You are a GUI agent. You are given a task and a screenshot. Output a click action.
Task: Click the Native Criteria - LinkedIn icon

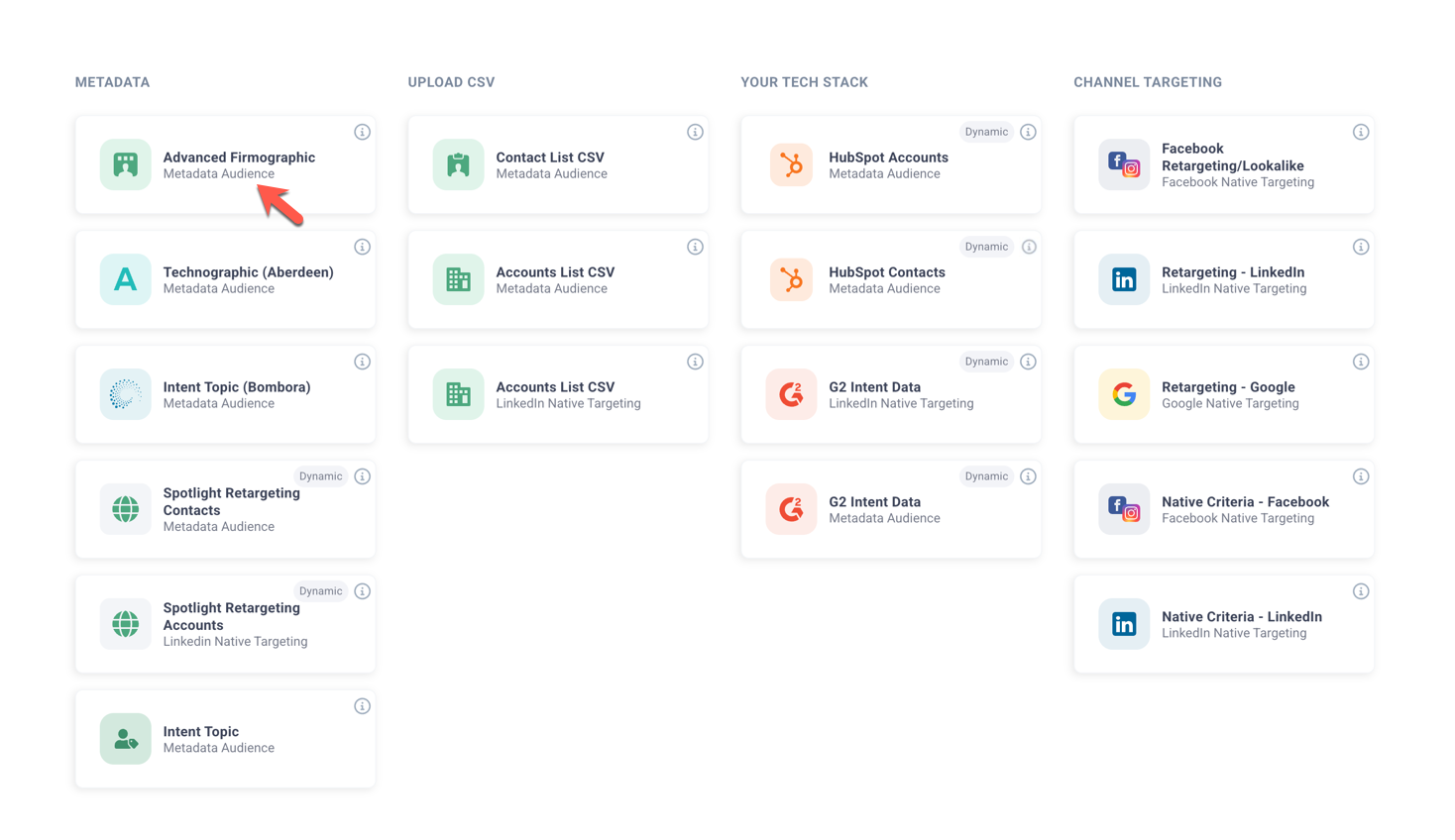pyautogui.click(x=1123, y=624)
